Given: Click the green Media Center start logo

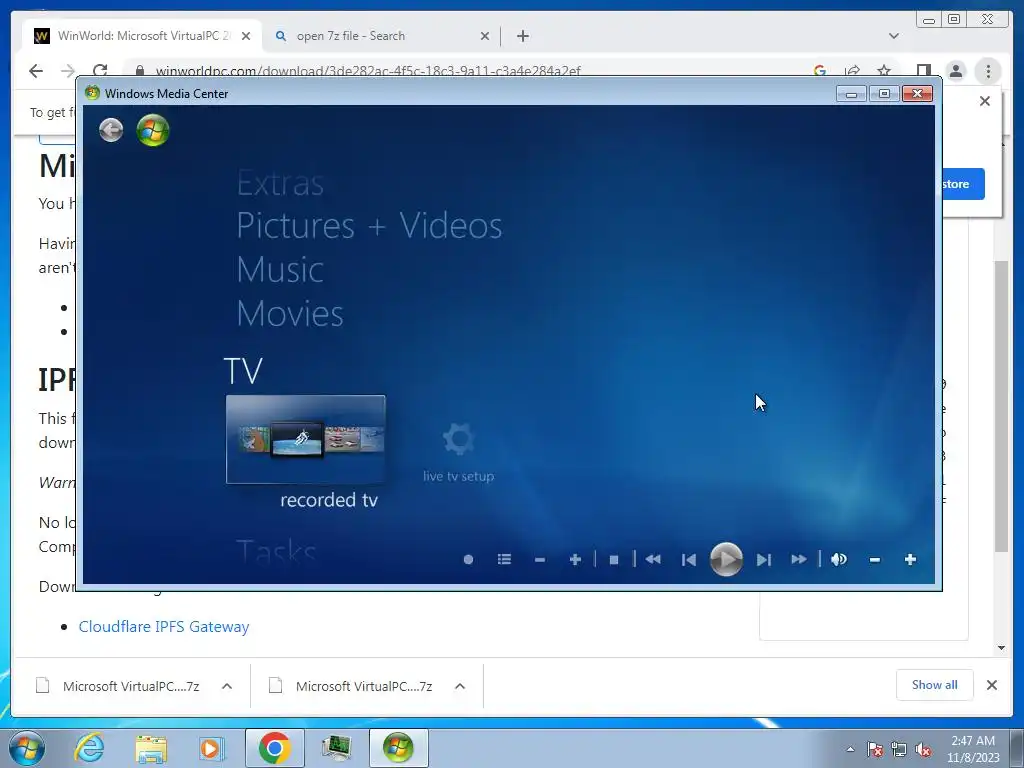Looking at the screenshot, I should click(x=153, y=130).
